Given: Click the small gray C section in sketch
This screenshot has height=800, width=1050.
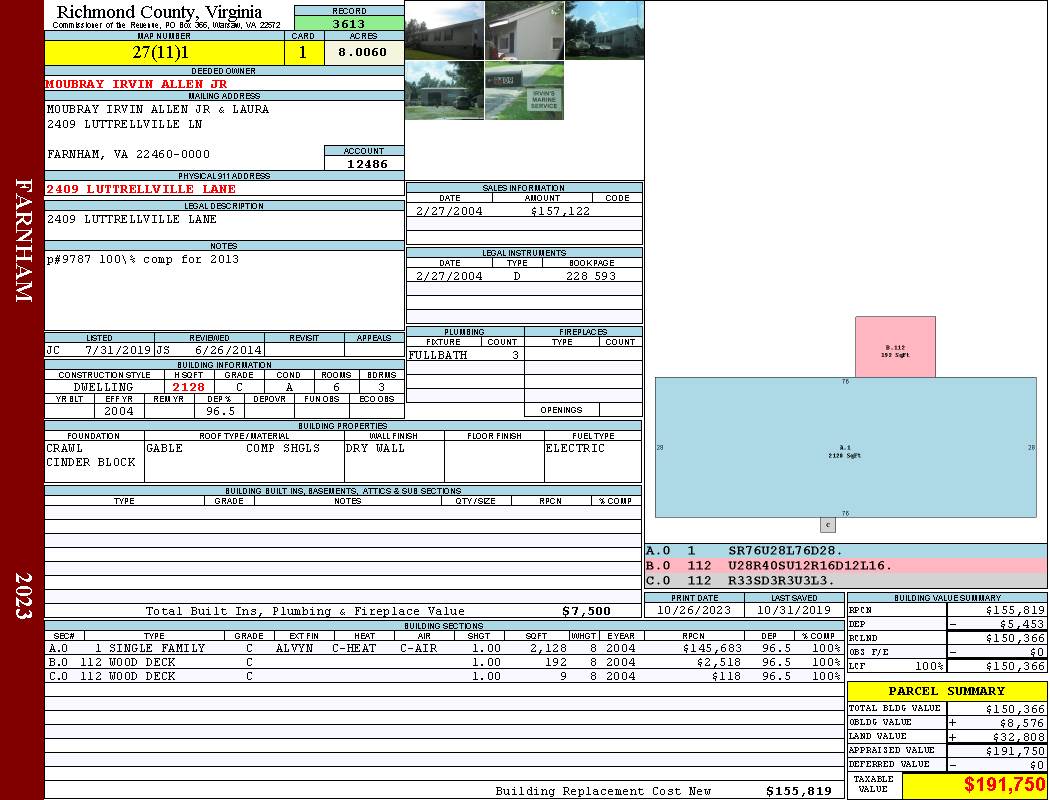Looking at the screenshot, I should pyautogui.click(x=827, y=525).
